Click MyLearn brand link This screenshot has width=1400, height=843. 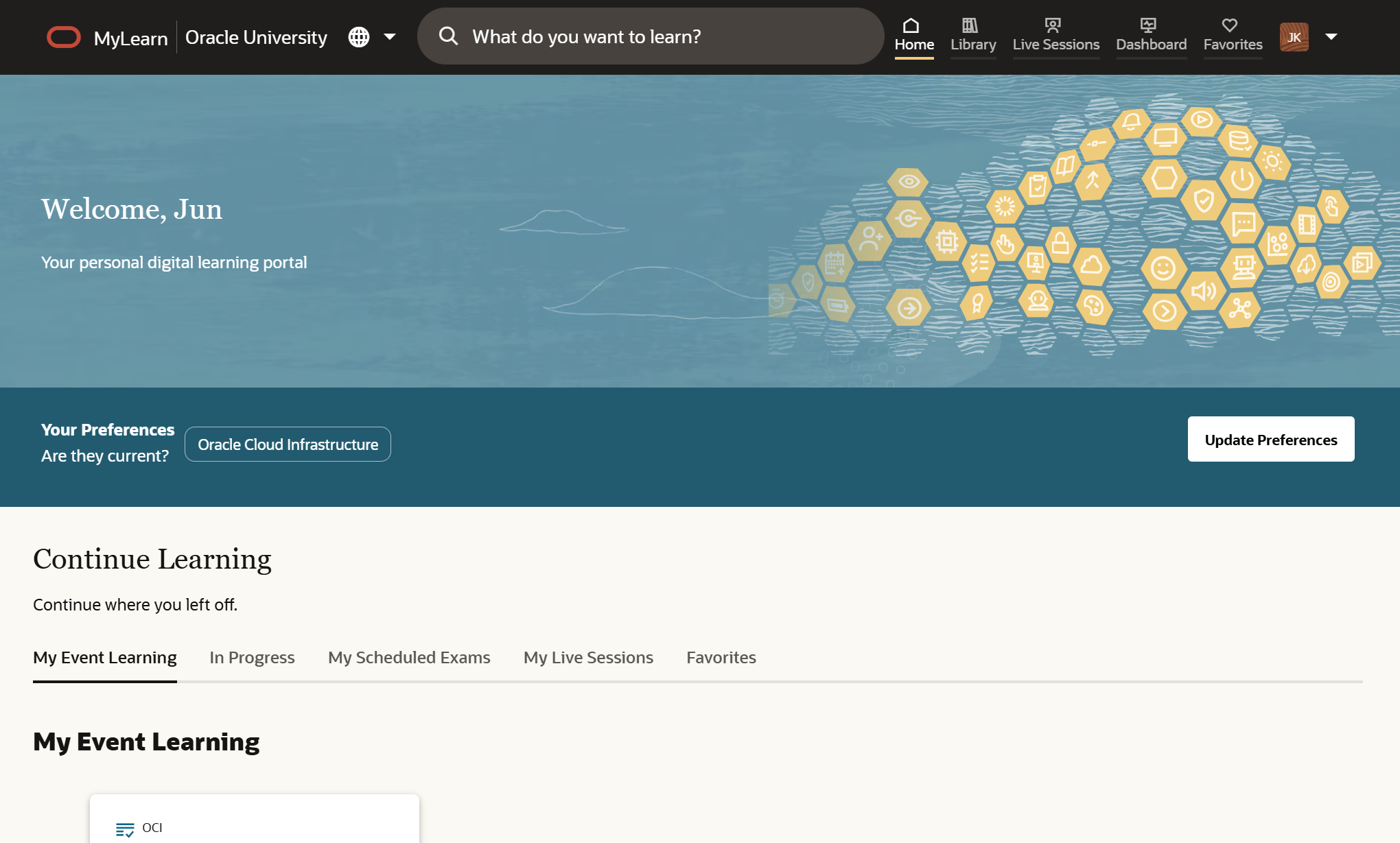pyautogui.click(x=130, y=38)
